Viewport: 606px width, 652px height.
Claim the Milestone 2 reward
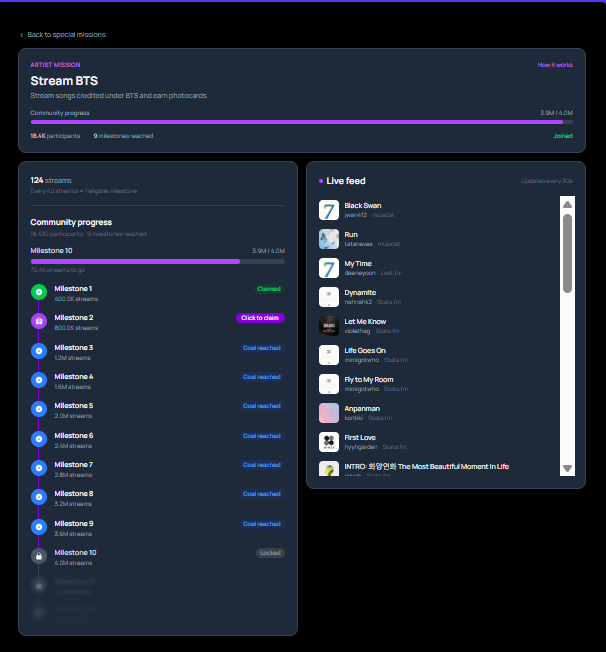(x=261, y=318)
